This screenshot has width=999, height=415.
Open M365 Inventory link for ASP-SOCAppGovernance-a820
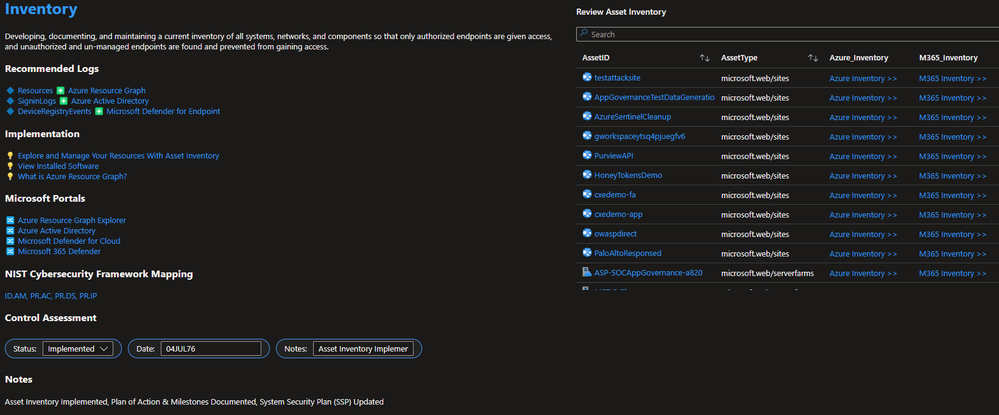click(x=952, y=273)
